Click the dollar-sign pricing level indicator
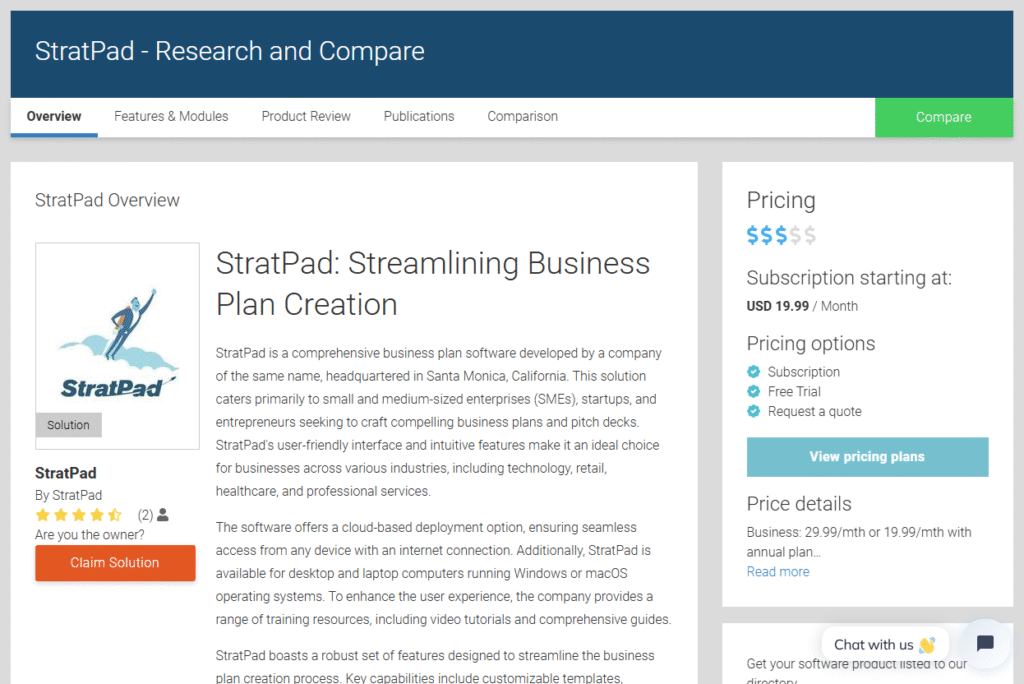The height and width of the screenshot is (684, 1024). point(781,235)
